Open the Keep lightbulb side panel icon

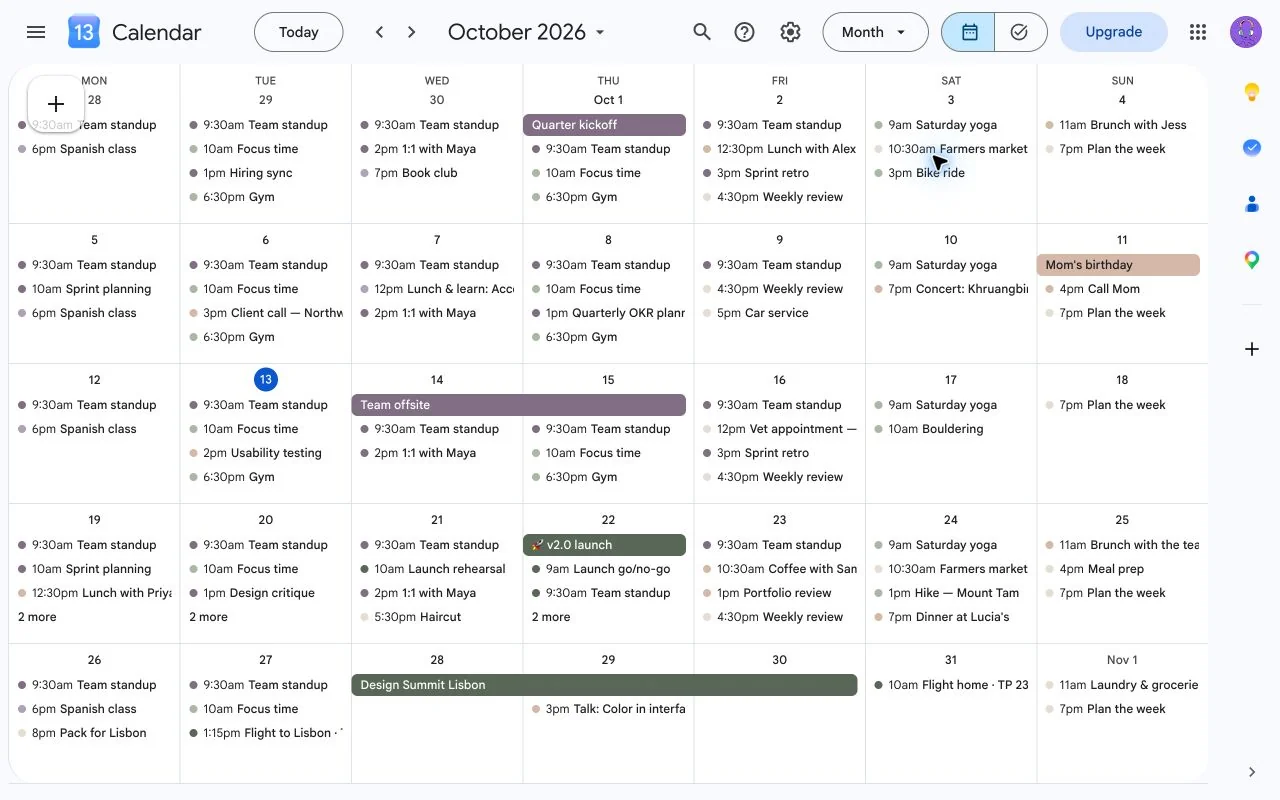pos(1251,93)
